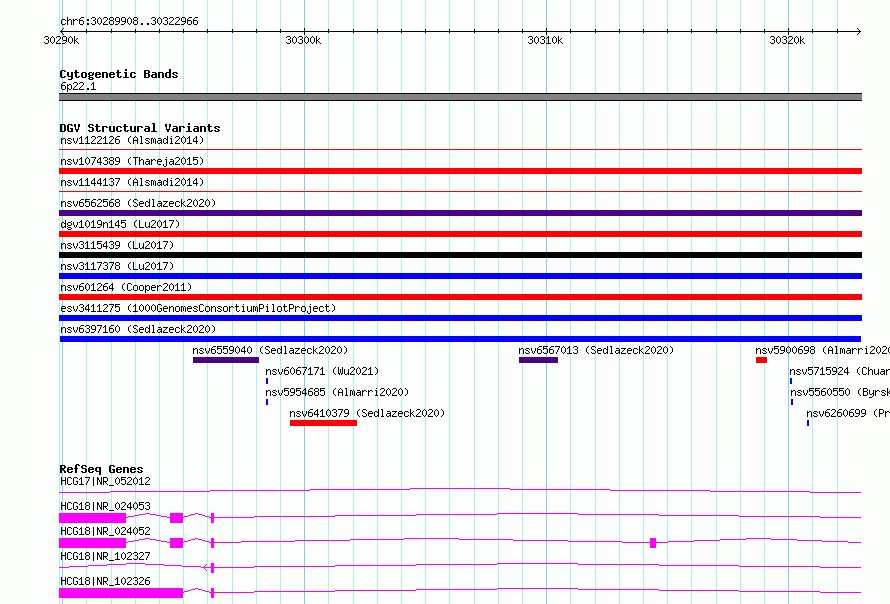Click the 6p22.1 band label
Viewport: 890px width, 604px height.
[x=78, y=86]
